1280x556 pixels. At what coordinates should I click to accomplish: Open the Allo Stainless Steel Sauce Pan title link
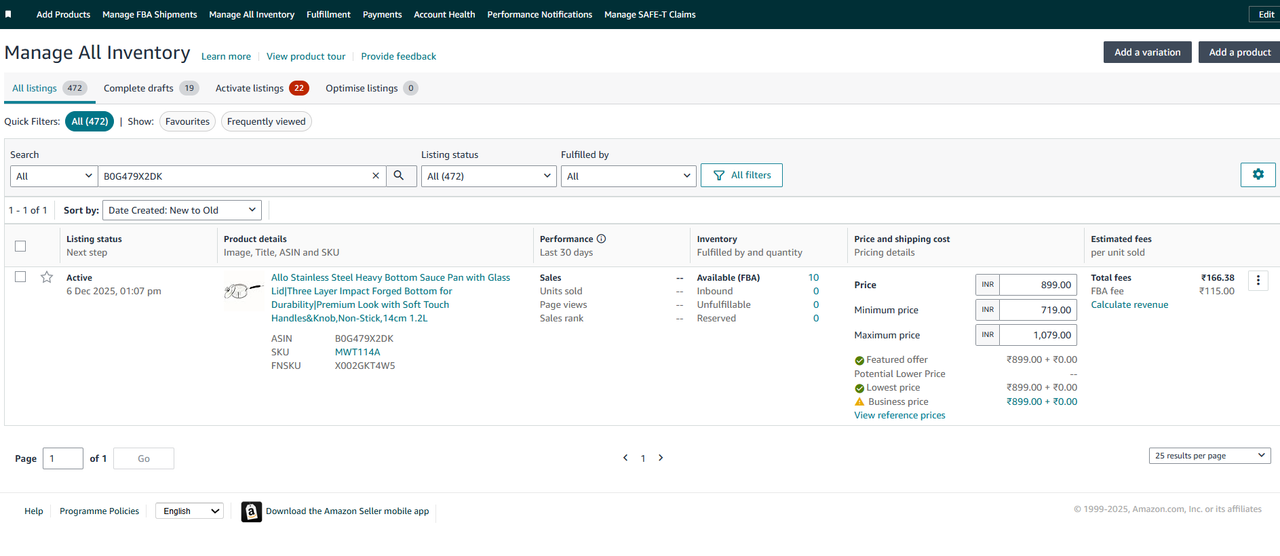(x=390, y=298)
